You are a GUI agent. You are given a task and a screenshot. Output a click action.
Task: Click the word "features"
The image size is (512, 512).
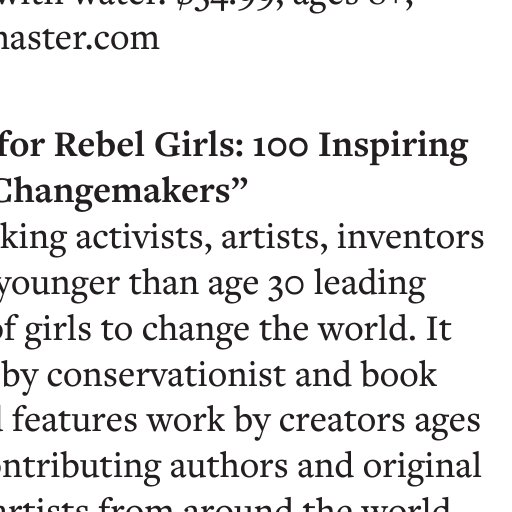75,420
